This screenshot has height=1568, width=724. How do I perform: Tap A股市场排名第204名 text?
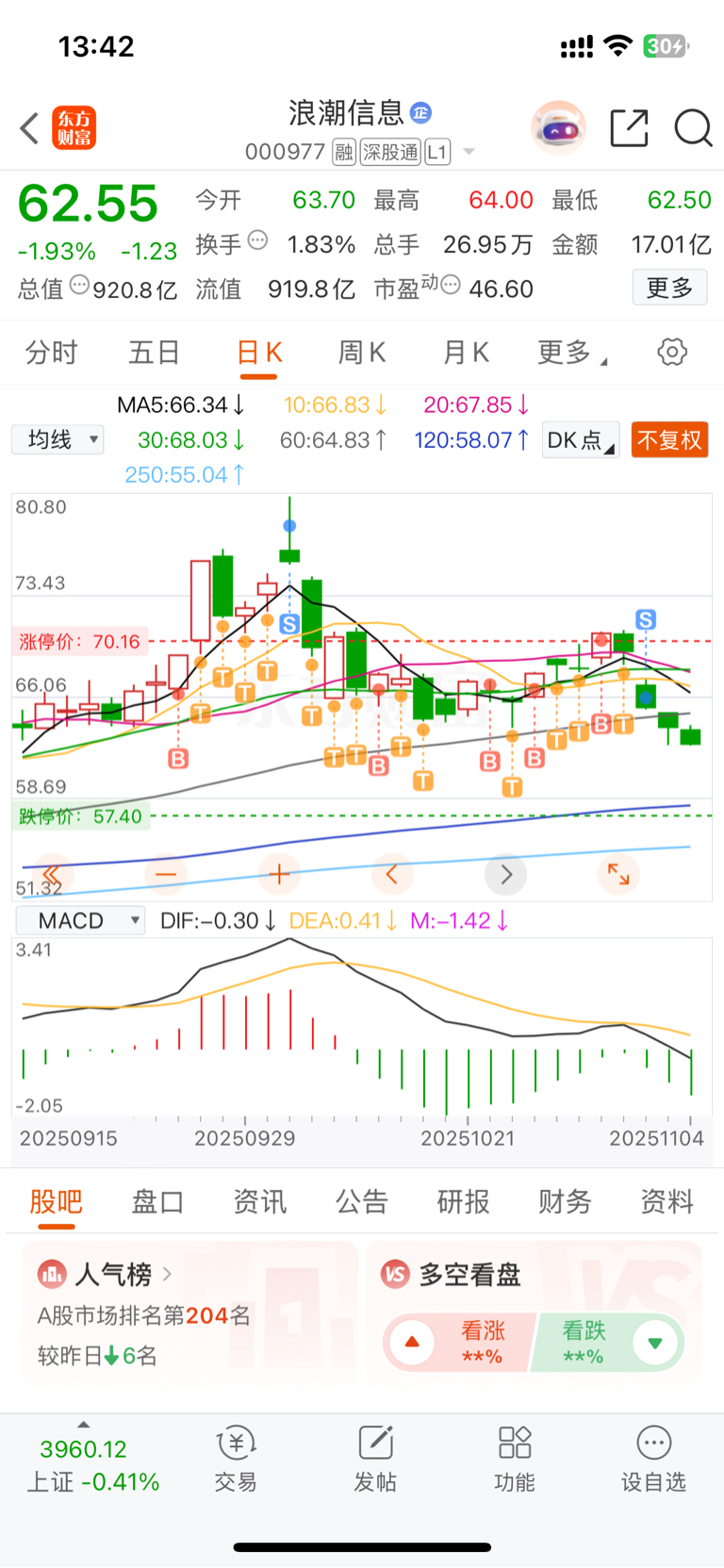pos(144,1316)
